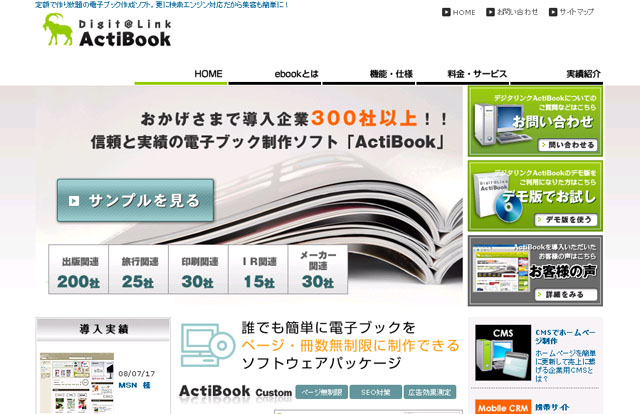Click the デモ版でお試し banner heading
The height and width of the screenshot is (414, 640).
click(549, 197)
